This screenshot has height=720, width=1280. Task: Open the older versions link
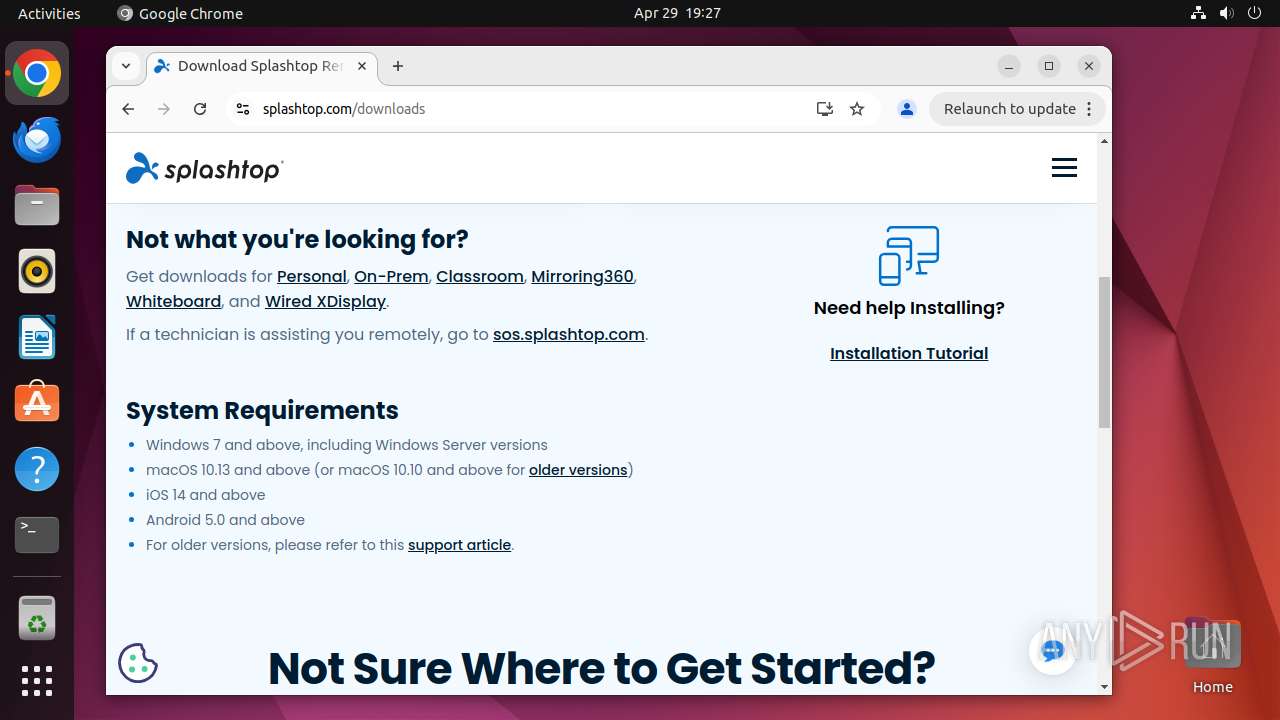coord(578,470)
